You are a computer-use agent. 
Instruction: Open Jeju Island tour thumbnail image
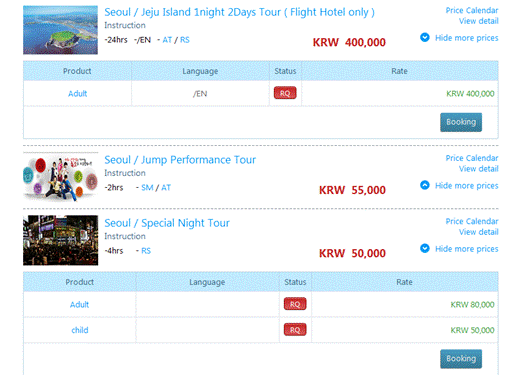pos(60,30)
